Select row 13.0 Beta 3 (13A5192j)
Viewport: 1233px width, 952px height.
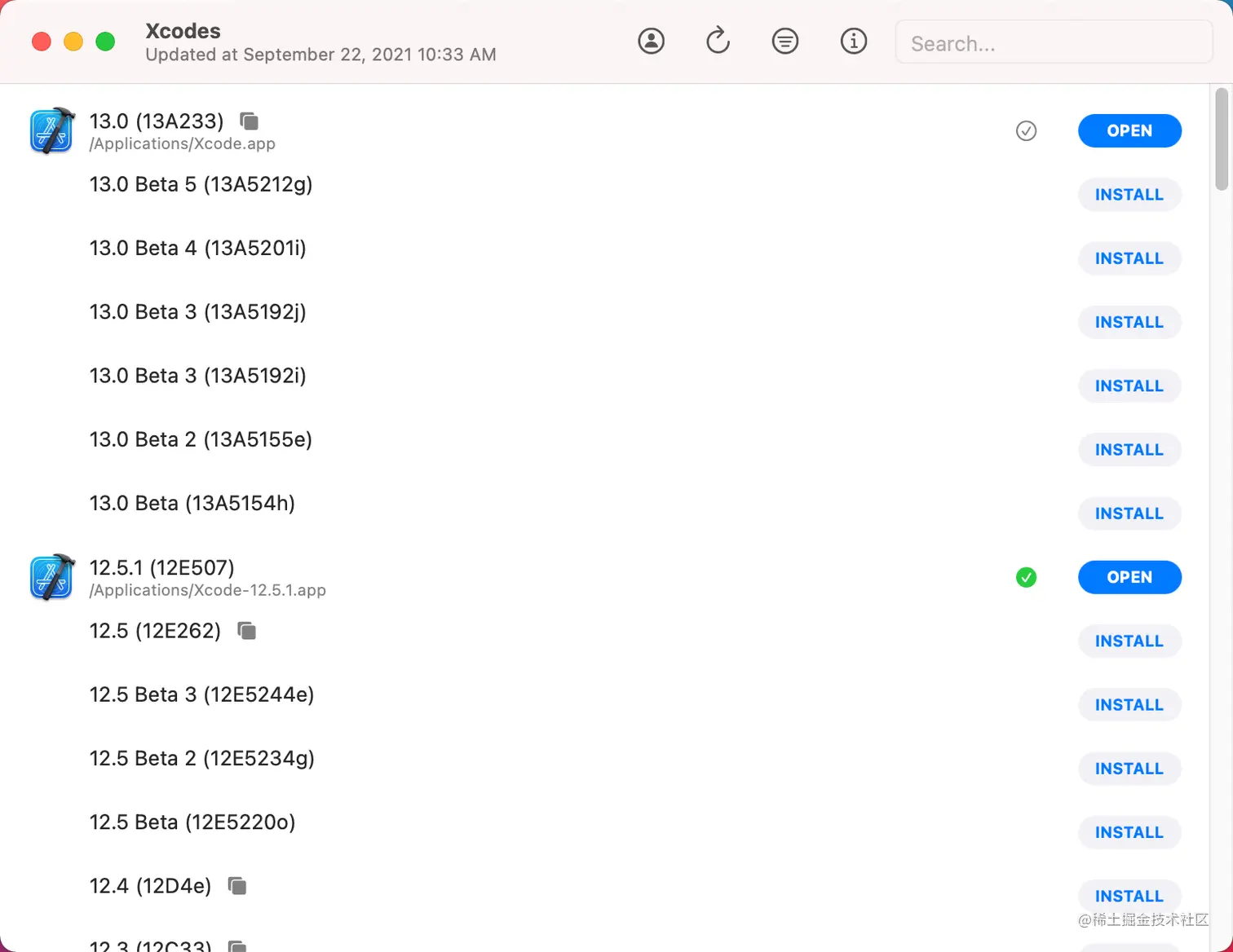pyautogui.click(x=197, y=312)
